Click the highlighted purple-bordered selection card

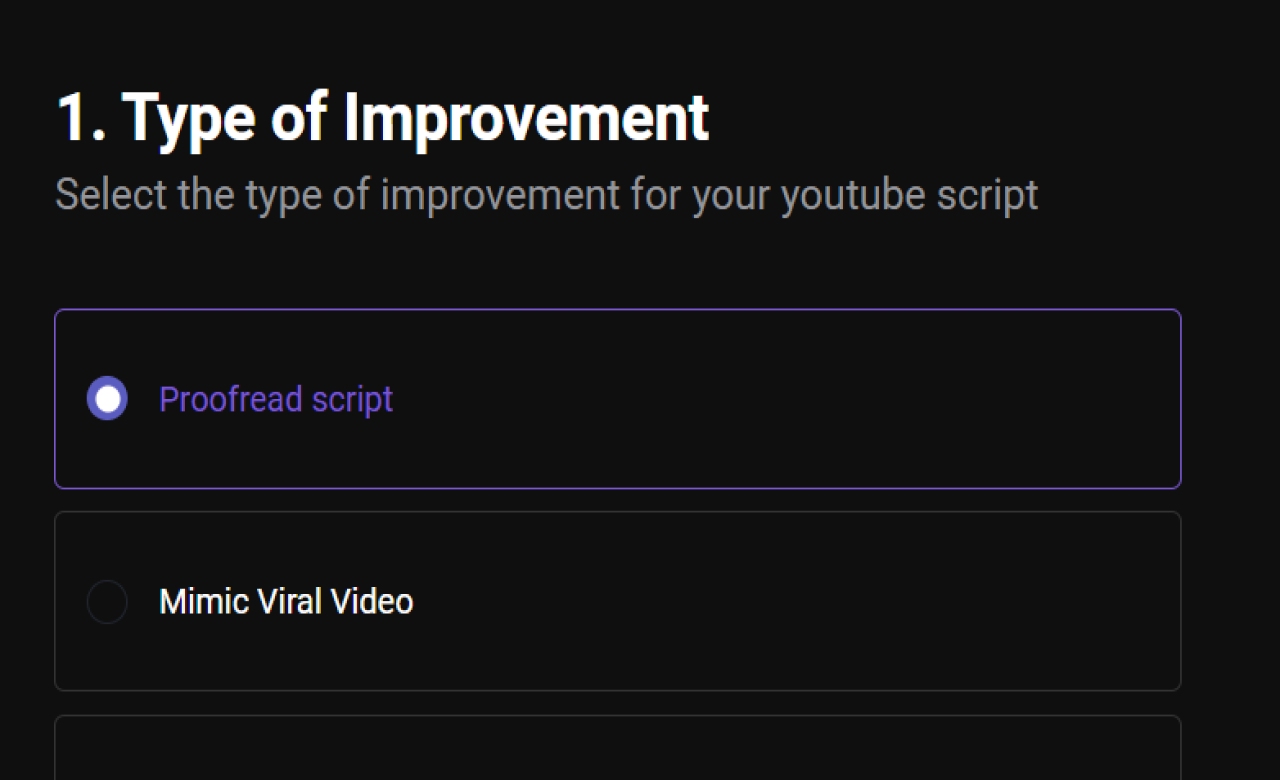(x=617, y=398)
